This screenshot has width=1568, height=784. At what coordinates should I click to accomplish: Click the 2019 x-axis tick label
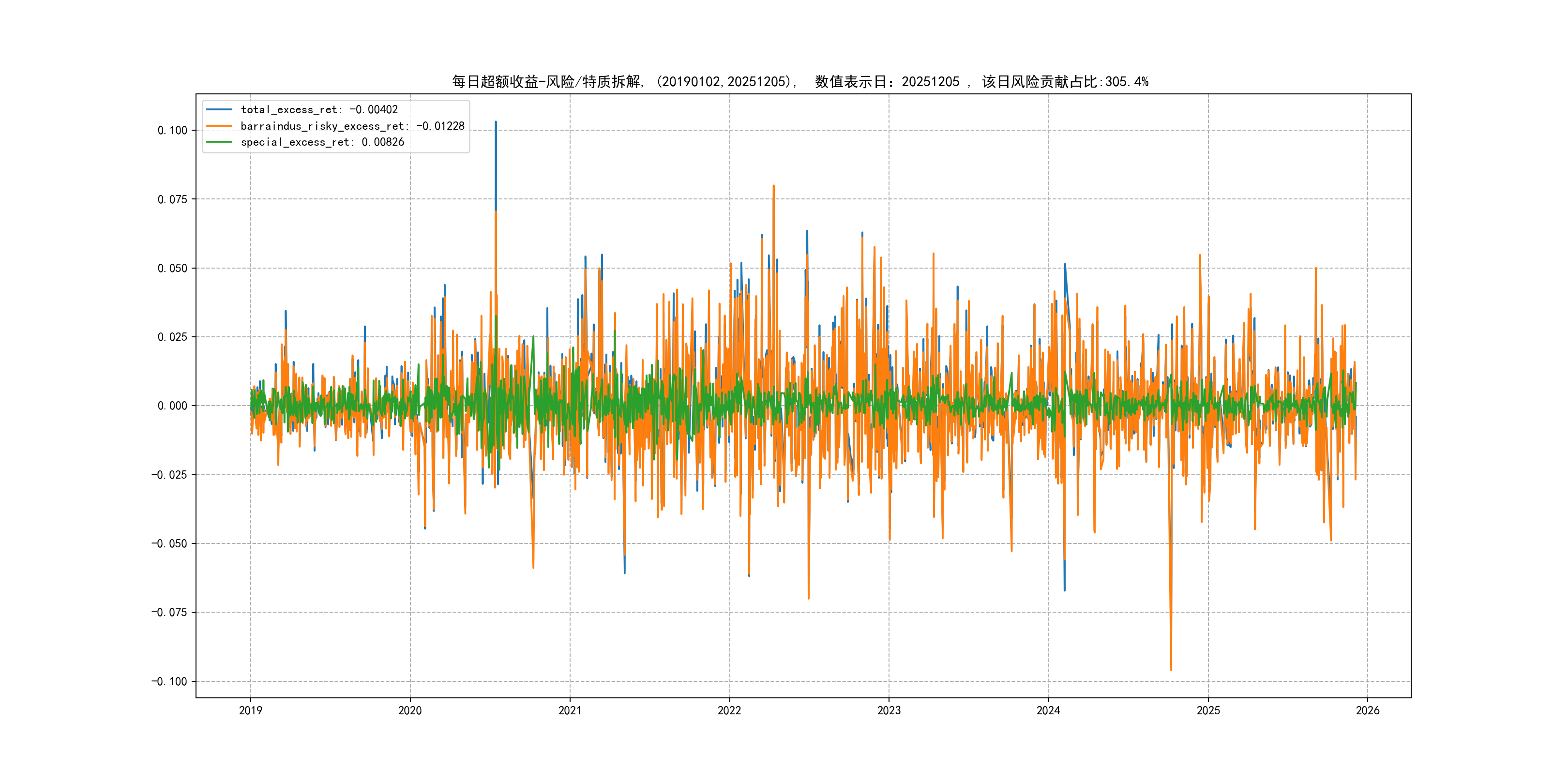coord(250,710)
